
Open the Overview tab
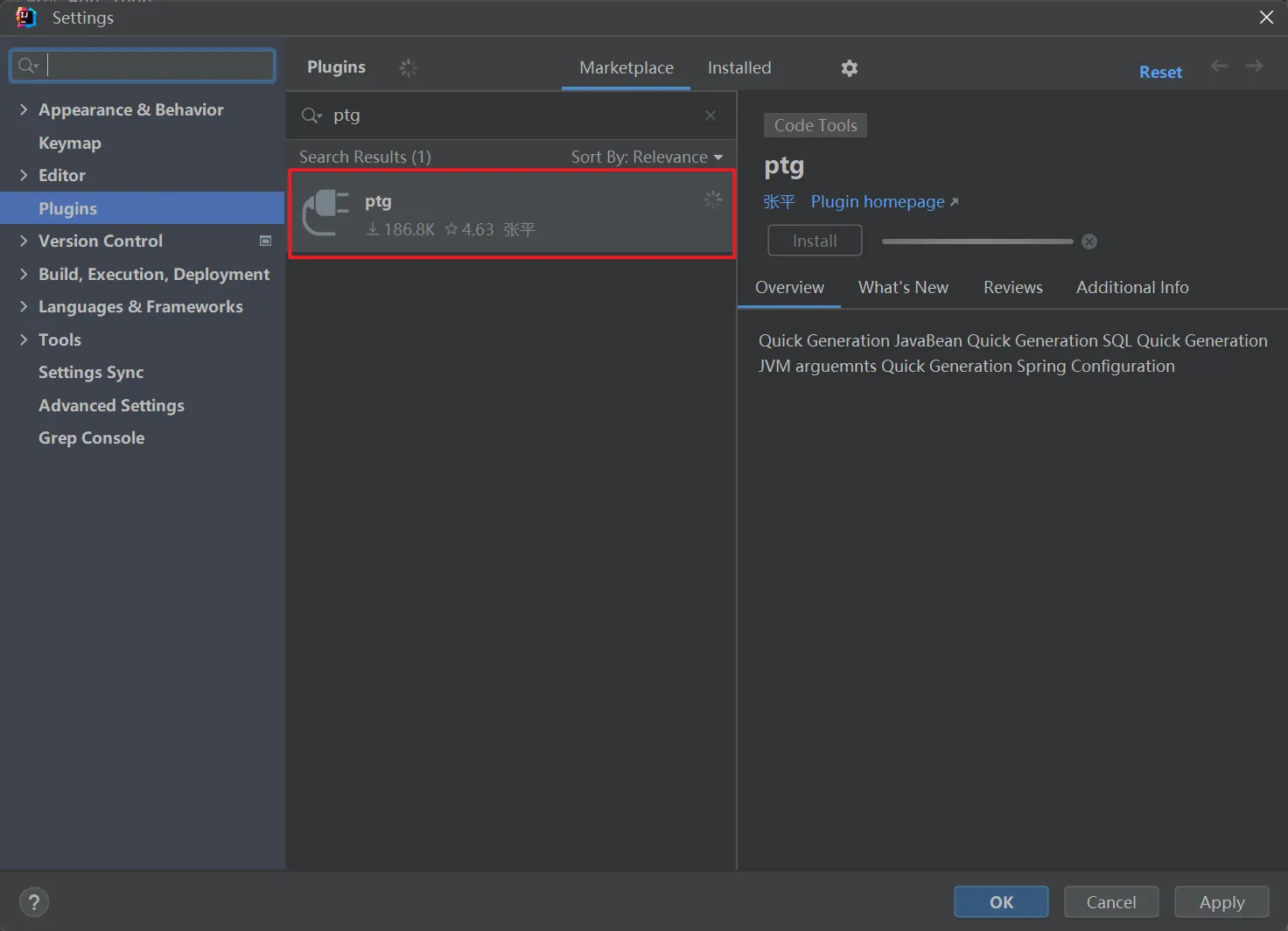(x=789, y=287)
